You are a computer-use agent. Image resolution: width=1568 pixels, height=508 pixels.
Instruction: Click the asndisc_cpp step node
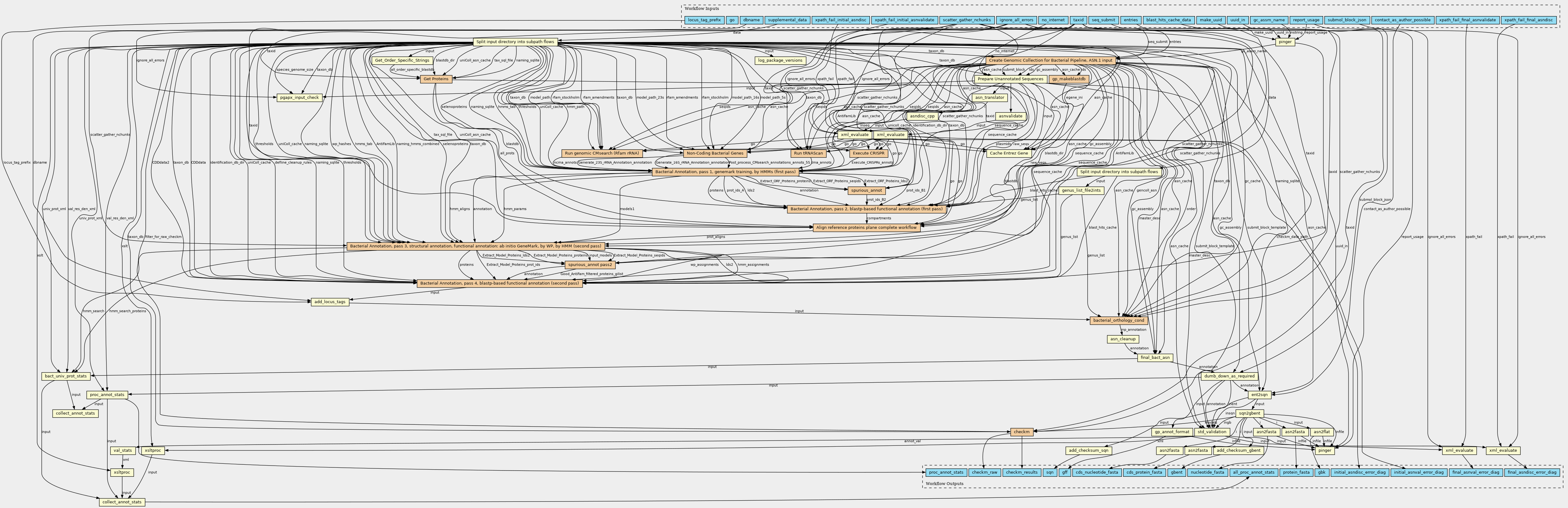coord(922,116)
